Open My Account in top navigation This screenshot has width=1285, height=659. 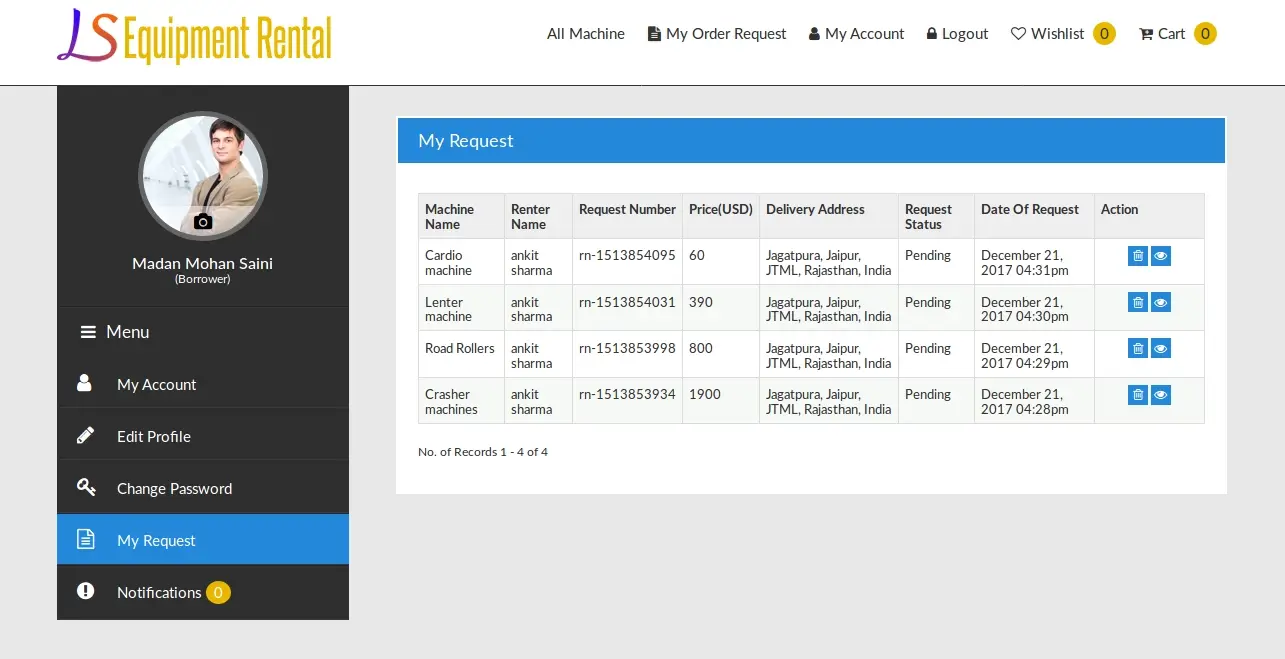coord(856,34)
